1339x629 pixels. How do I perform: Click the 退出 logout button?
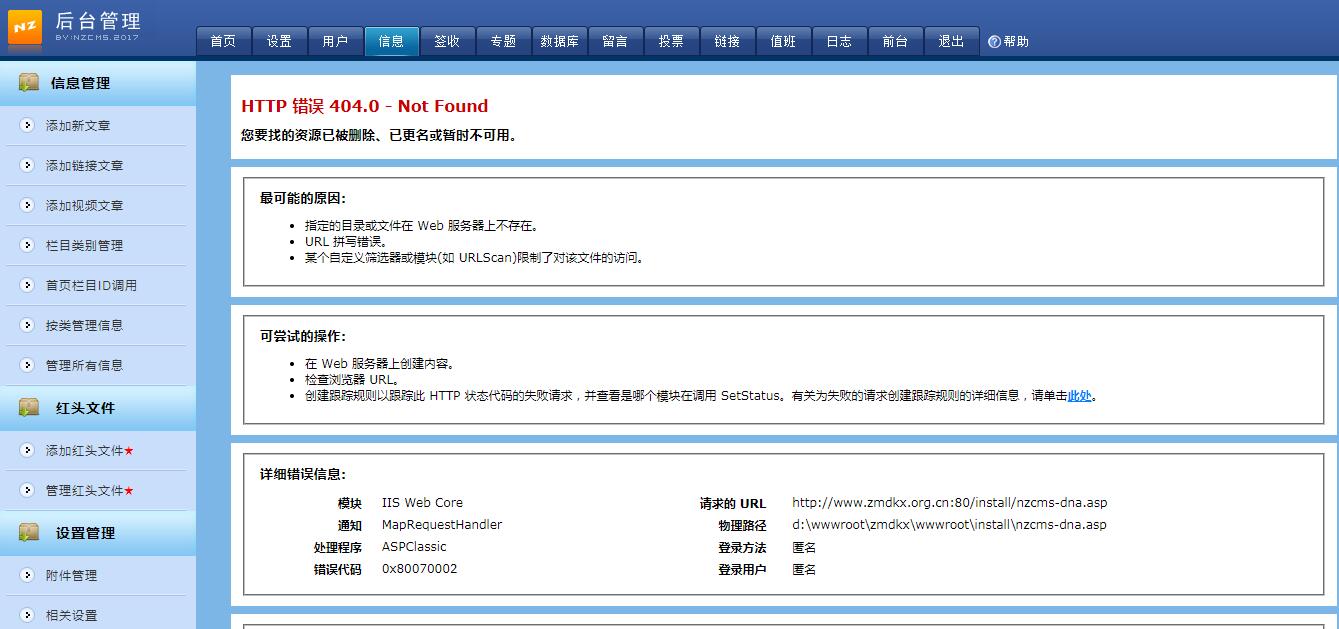(x=951, y=41)
